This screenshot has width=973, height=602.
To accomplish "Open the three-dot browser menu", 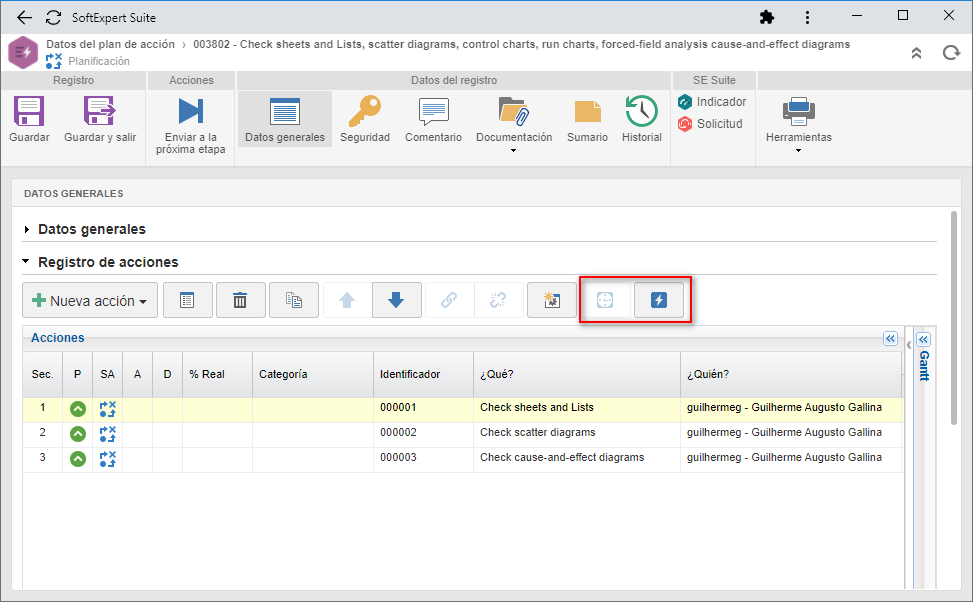I will tap(807, 17).
